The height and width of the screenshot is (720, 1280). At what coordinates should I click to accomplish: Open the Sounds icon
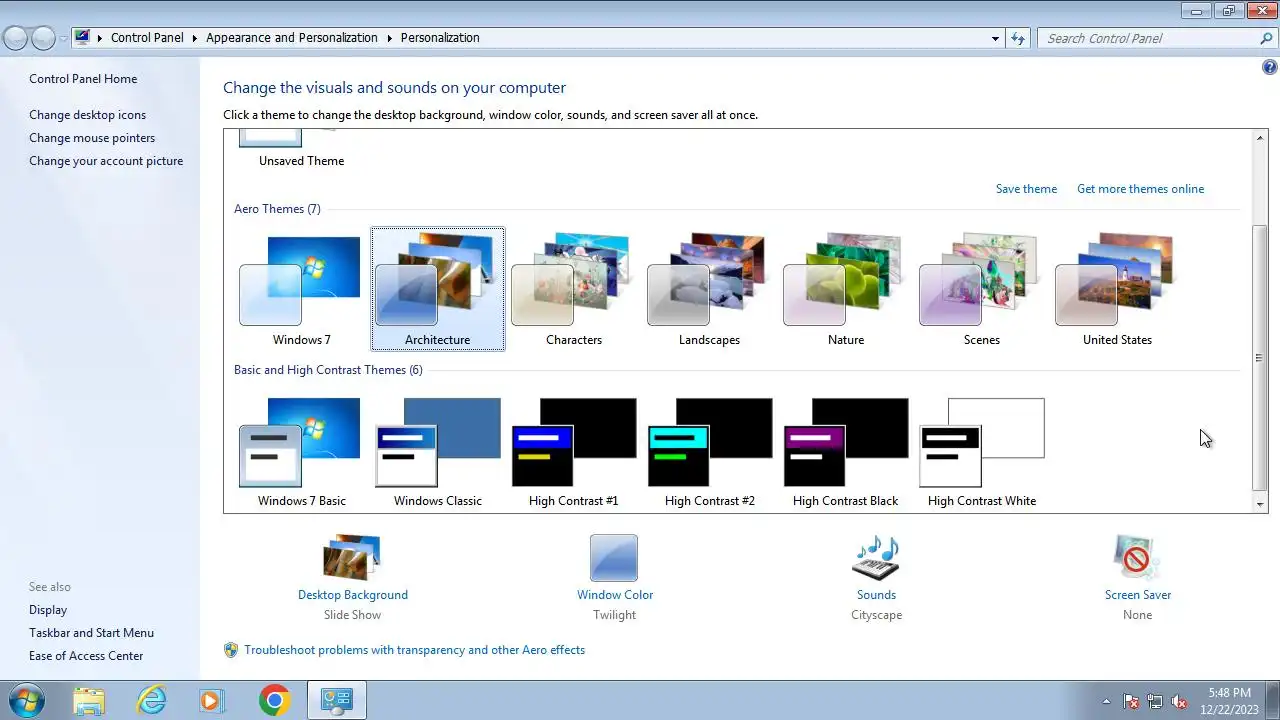(x=876, y=557)
